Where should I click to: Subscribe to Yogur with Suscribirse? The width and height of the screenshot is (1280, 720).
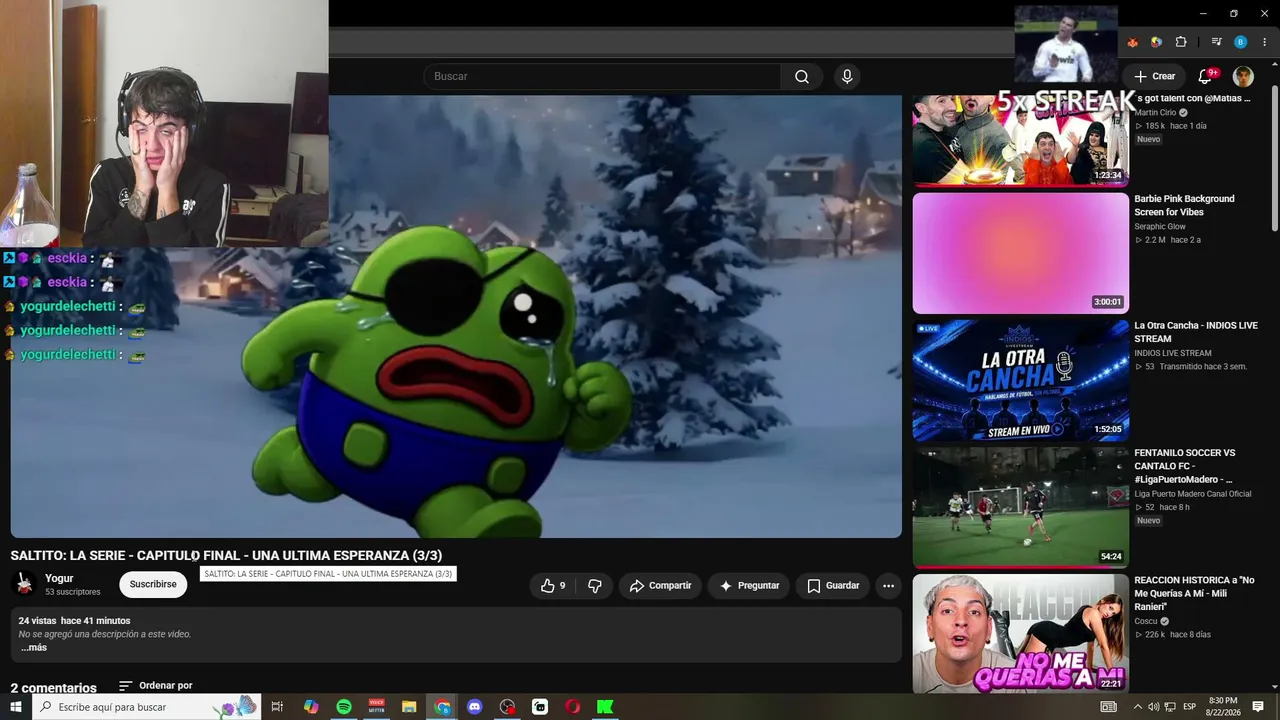click(x=153, y=585)
